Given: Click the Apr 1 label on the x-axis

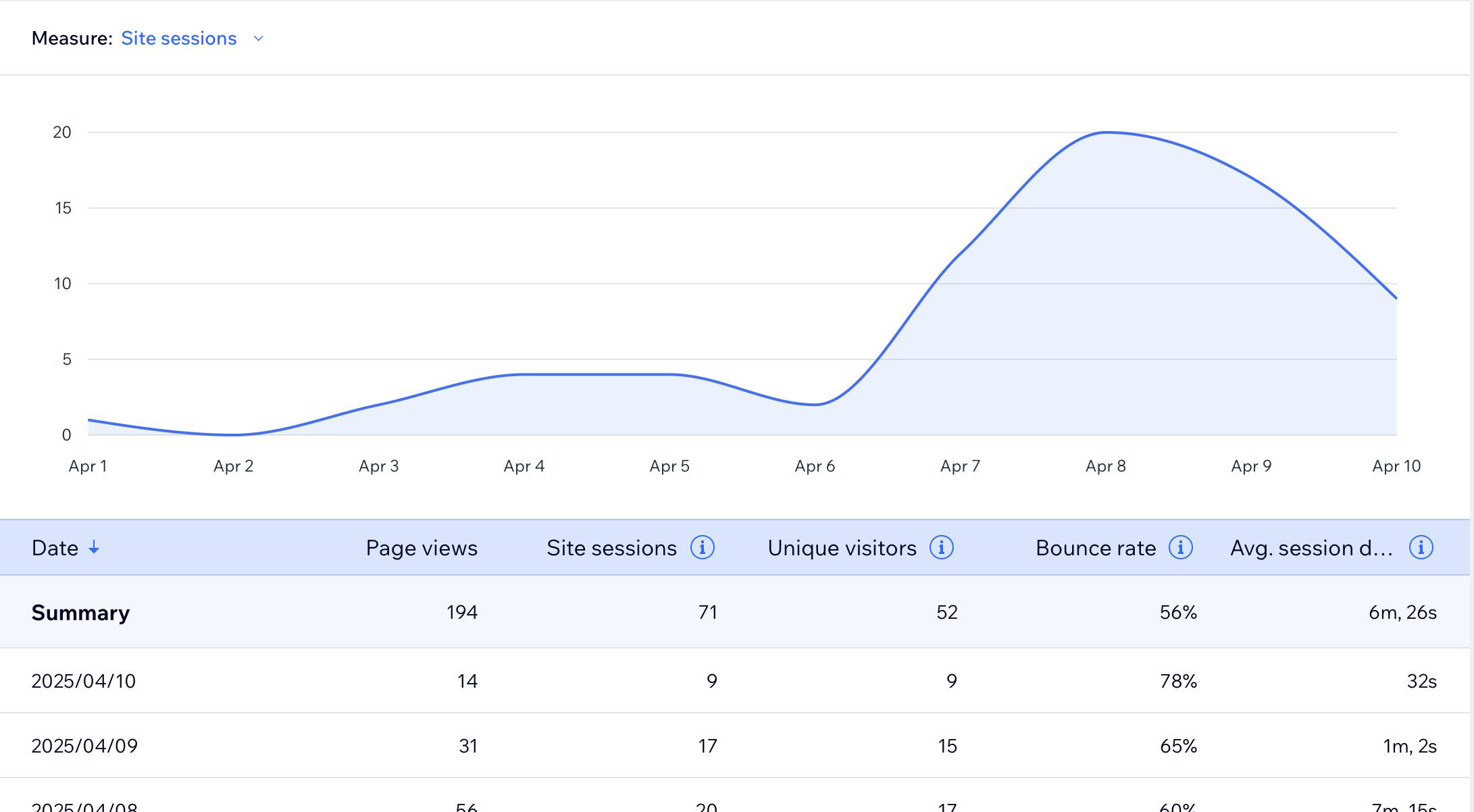Looking at the screenshot, I should [x=88, y=465].
